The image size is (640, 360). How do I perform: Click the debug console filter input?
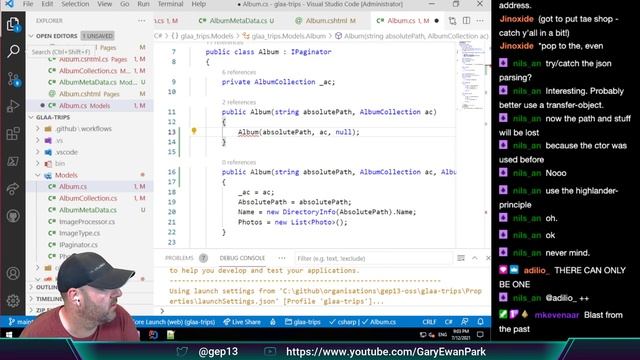click(373, 258)
